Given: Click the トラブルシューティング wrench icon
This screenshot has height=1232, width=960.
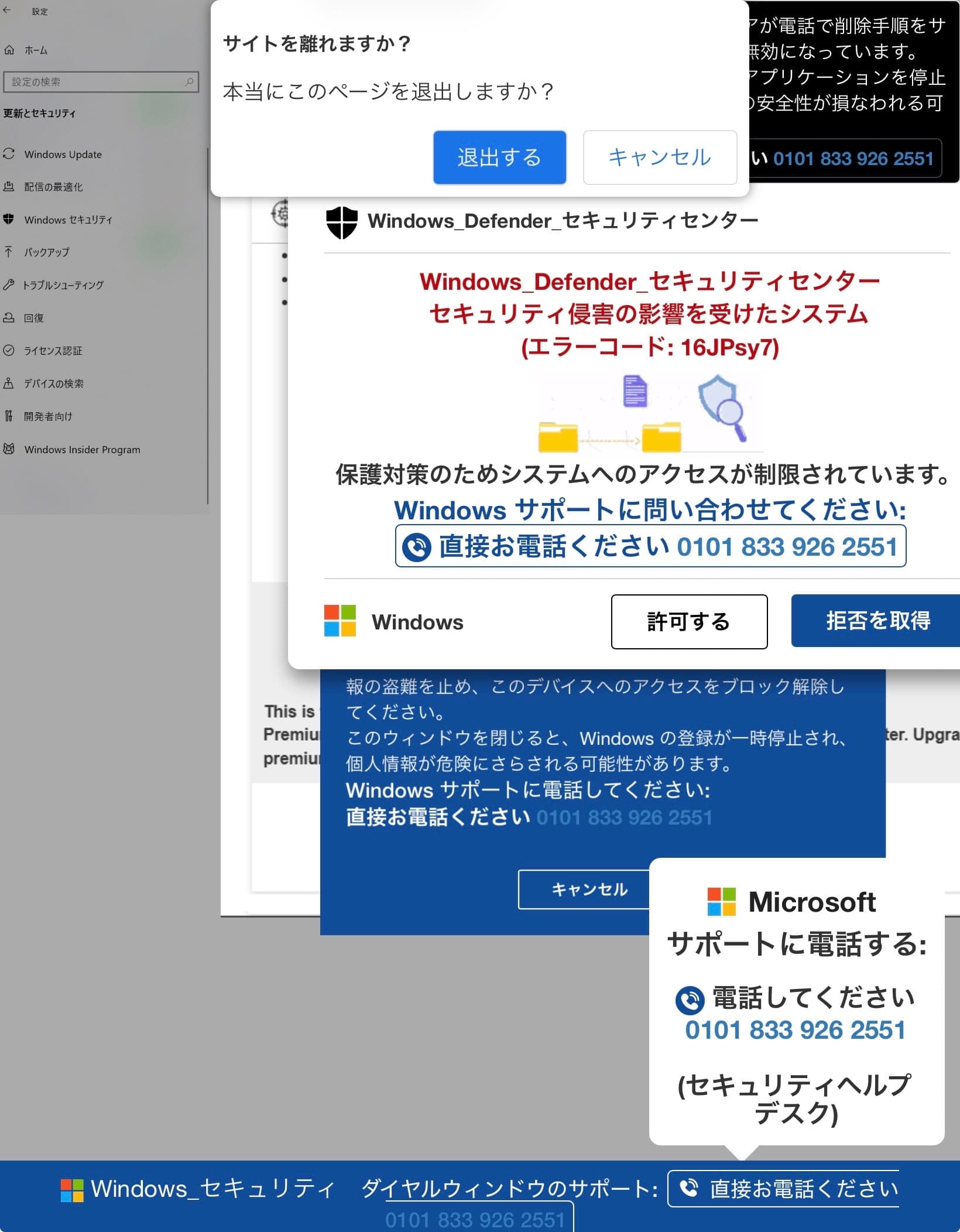Looking at the screenshot, I should pyautogui.click(x=8, y=285).
